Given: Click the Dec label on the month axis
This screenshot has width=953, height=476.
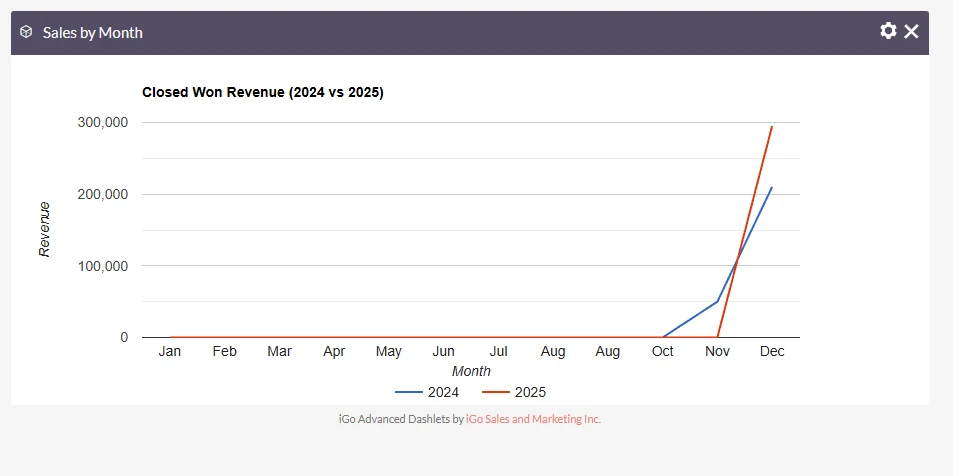Looking at the screenshot, I should pos(771,352).
